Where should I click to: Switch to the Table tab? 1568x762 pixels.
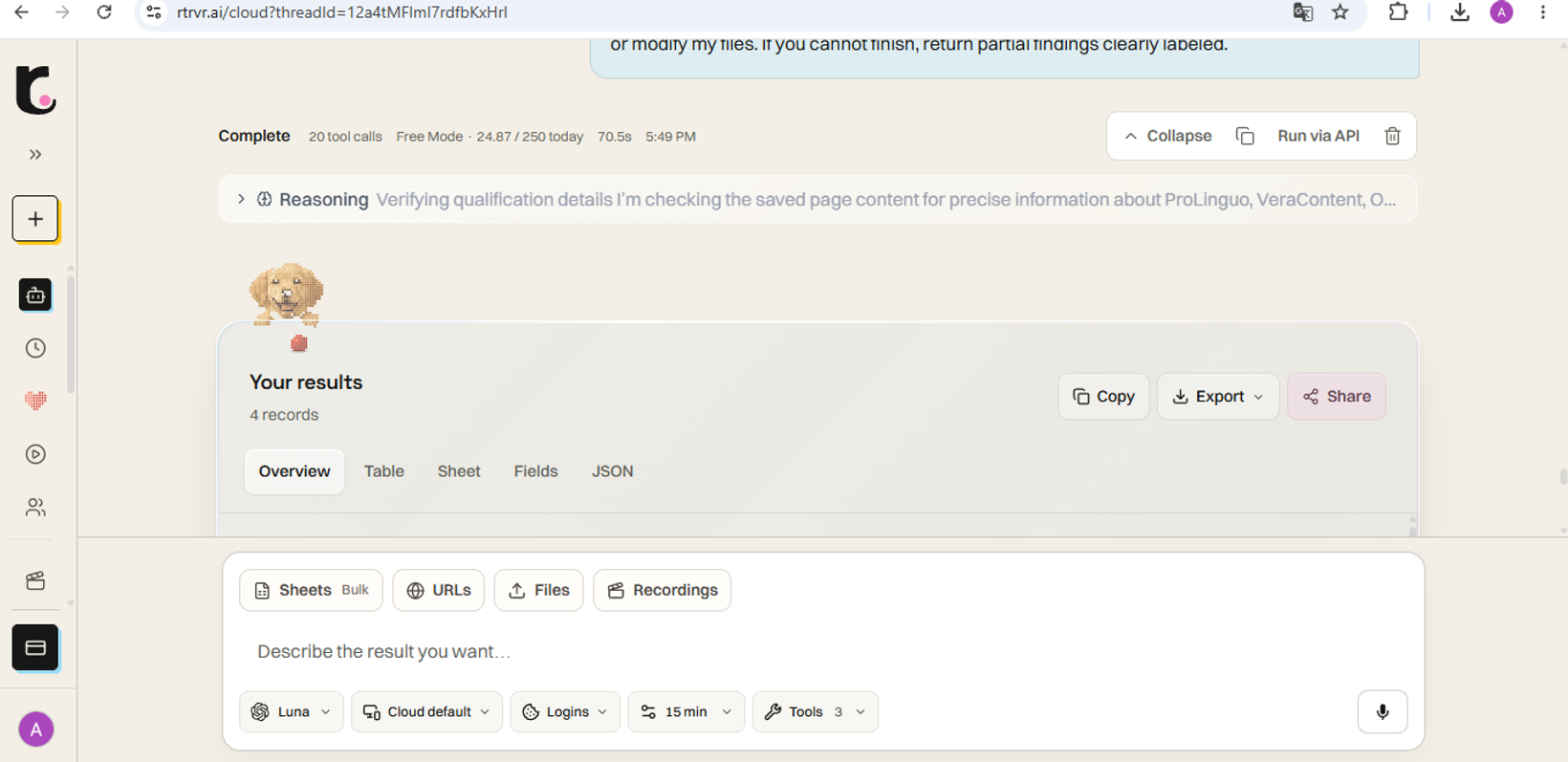coord(384,471)
